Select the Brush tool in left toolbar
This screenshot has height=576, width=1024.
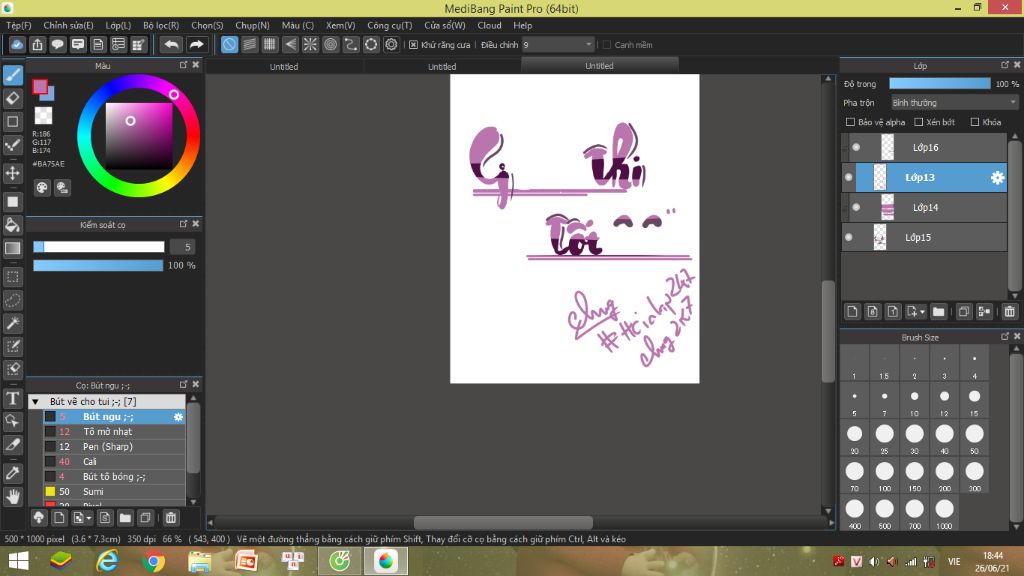click(12, 75)
